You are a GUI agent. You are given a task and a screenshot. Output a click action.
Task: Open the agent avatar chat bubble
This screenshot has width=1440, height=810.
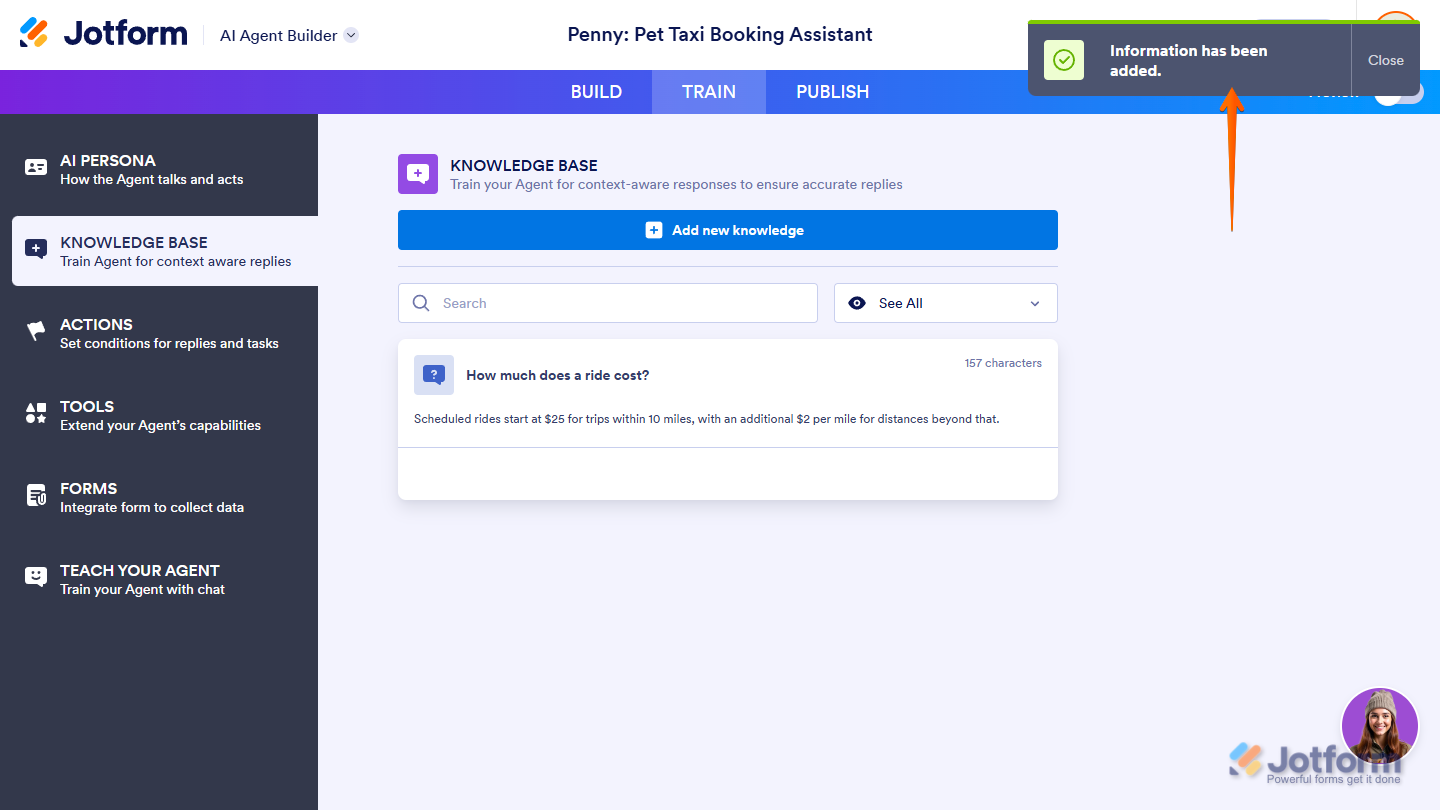(x=1379, y=726)
